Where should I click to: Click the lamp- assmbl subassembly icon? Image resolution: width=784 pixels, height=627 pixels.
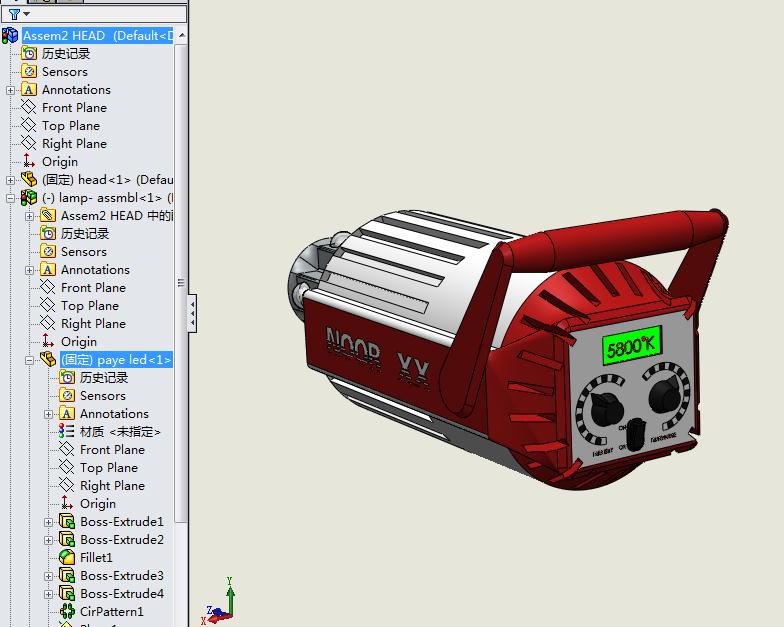point(29,198)
